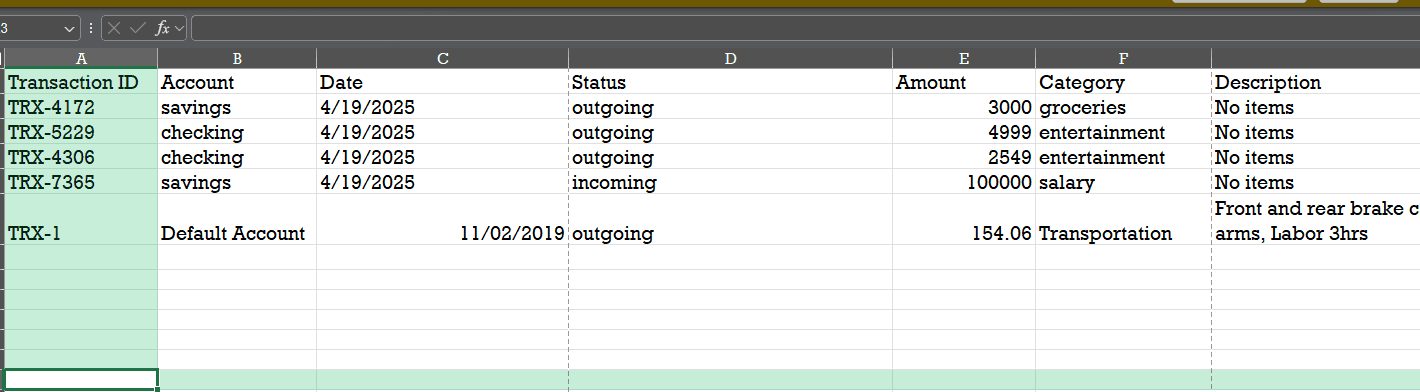Select cell TRX-5229
This screenshot has width=1420, height=392.
coord(81,132)
